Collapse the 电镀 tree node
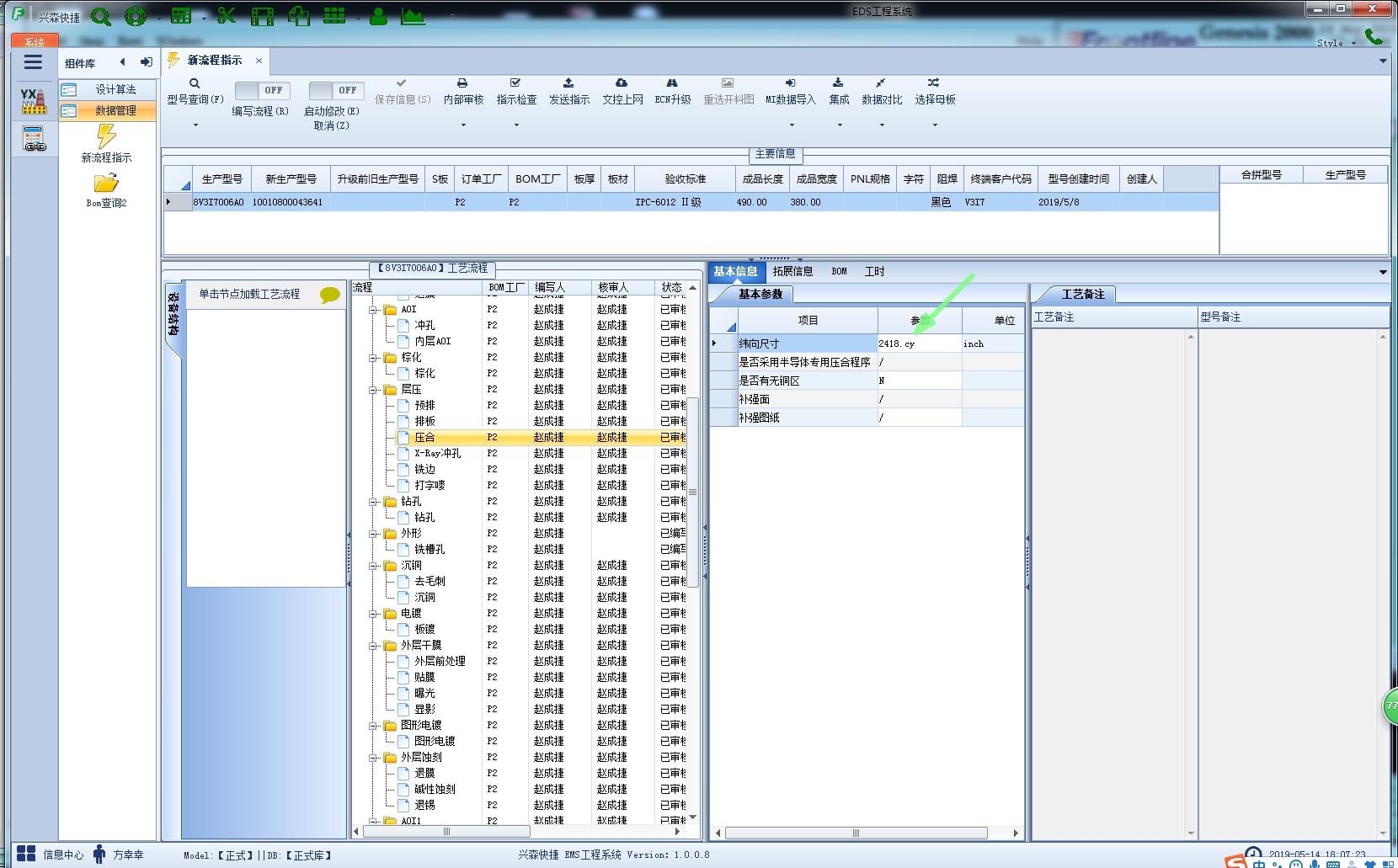This screenshot has width=1398, height=868. pos(373,614)
